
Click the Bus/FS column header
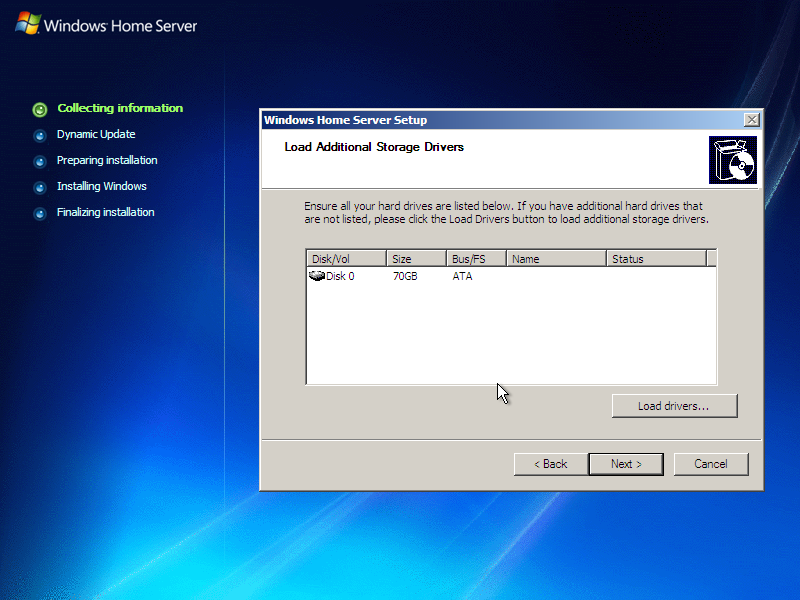tap(475, 257)
